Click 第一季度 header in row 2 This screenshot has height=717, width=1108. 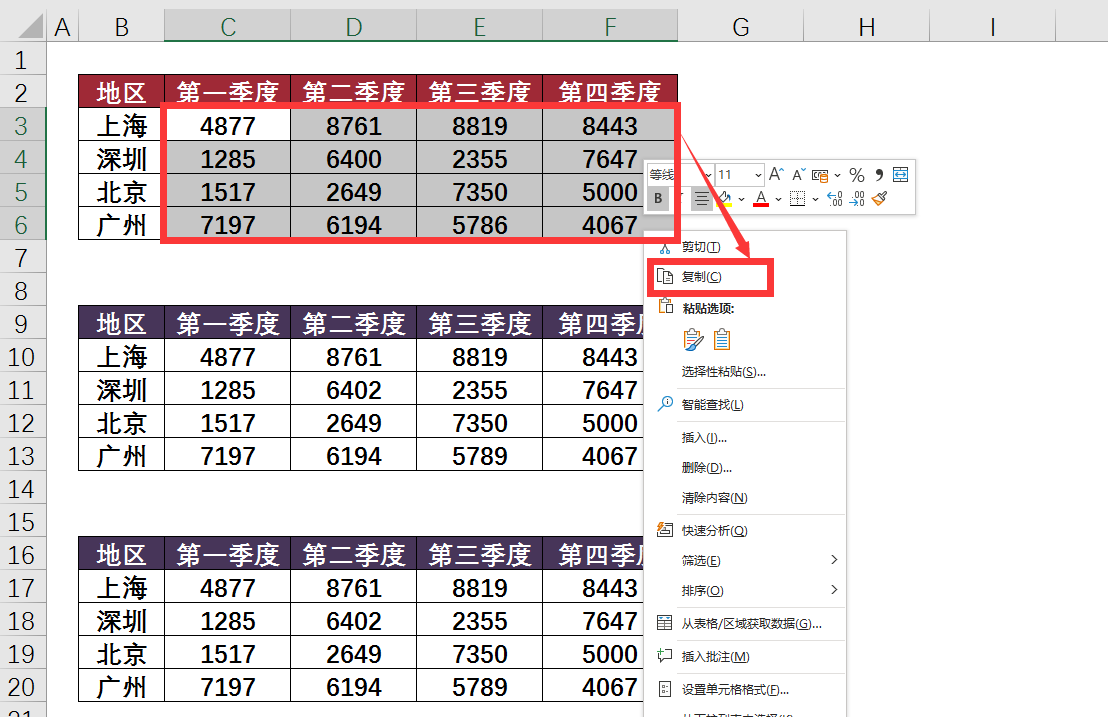point(228,92)
